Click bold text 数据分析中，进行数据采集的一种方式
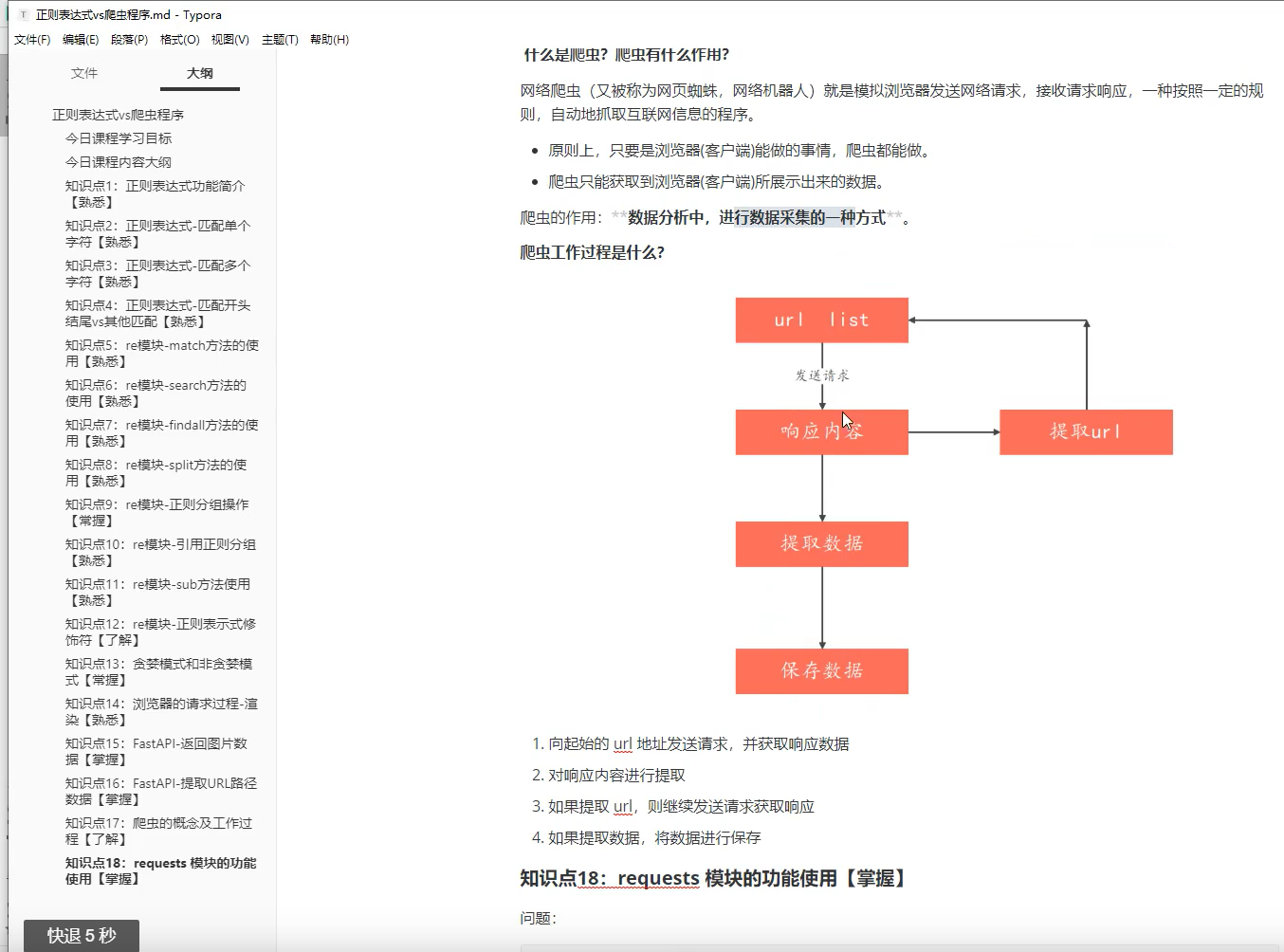Image resolution: width=1284 pixels, height=952 pixels. pos(757,218)
